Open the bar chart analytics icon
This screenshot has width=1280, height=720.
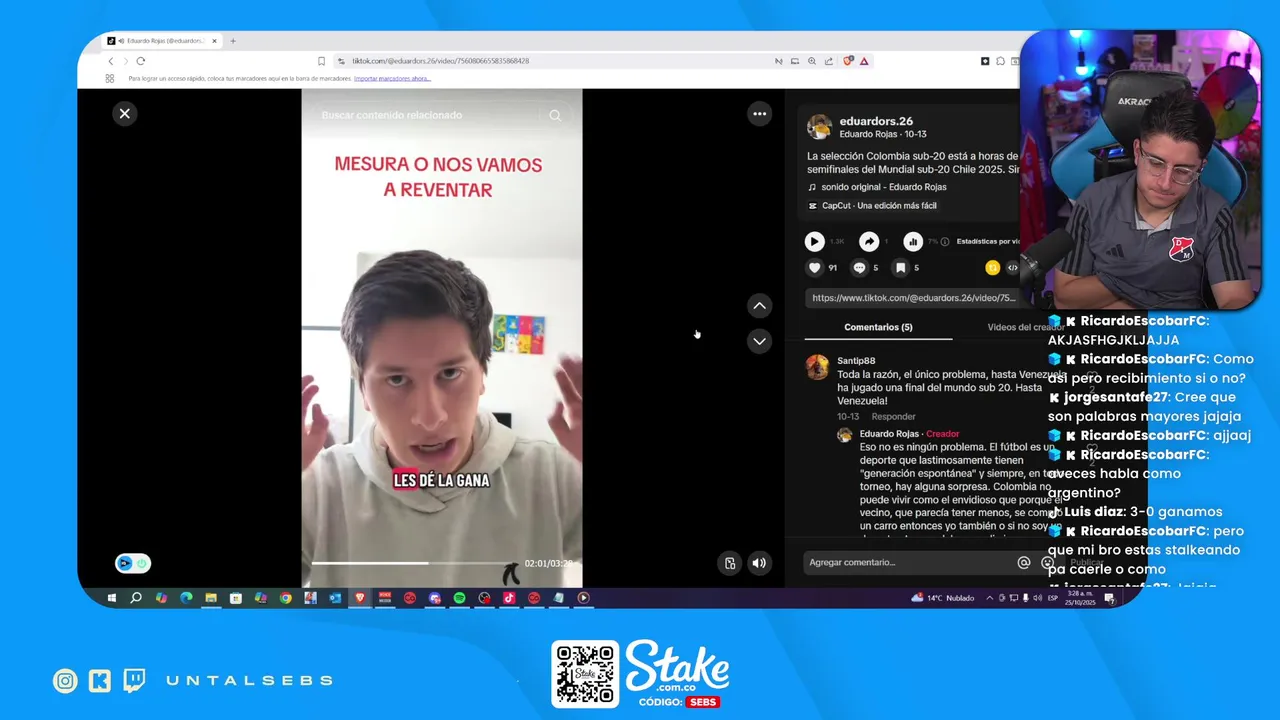(x=913, y=241)
